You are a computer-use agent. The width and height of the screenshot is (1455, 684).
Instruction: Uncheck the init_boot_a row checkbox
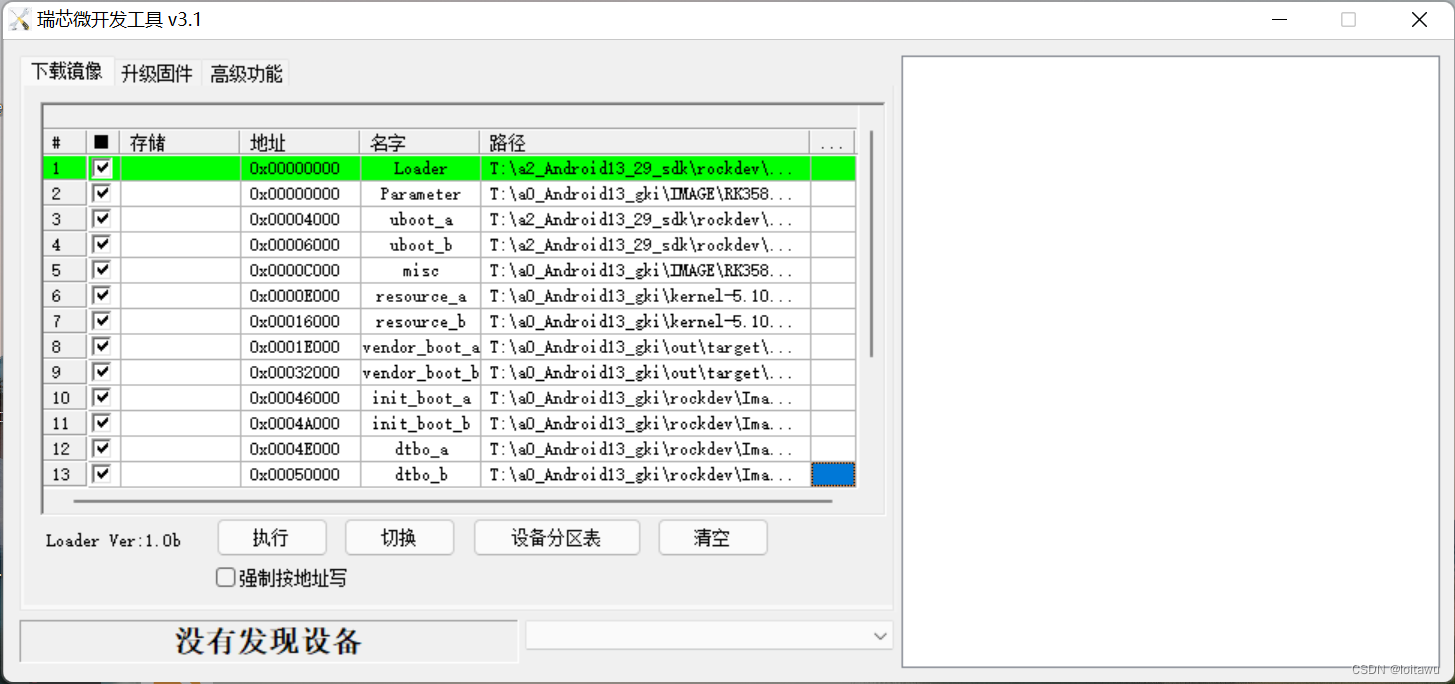point(102,397)
